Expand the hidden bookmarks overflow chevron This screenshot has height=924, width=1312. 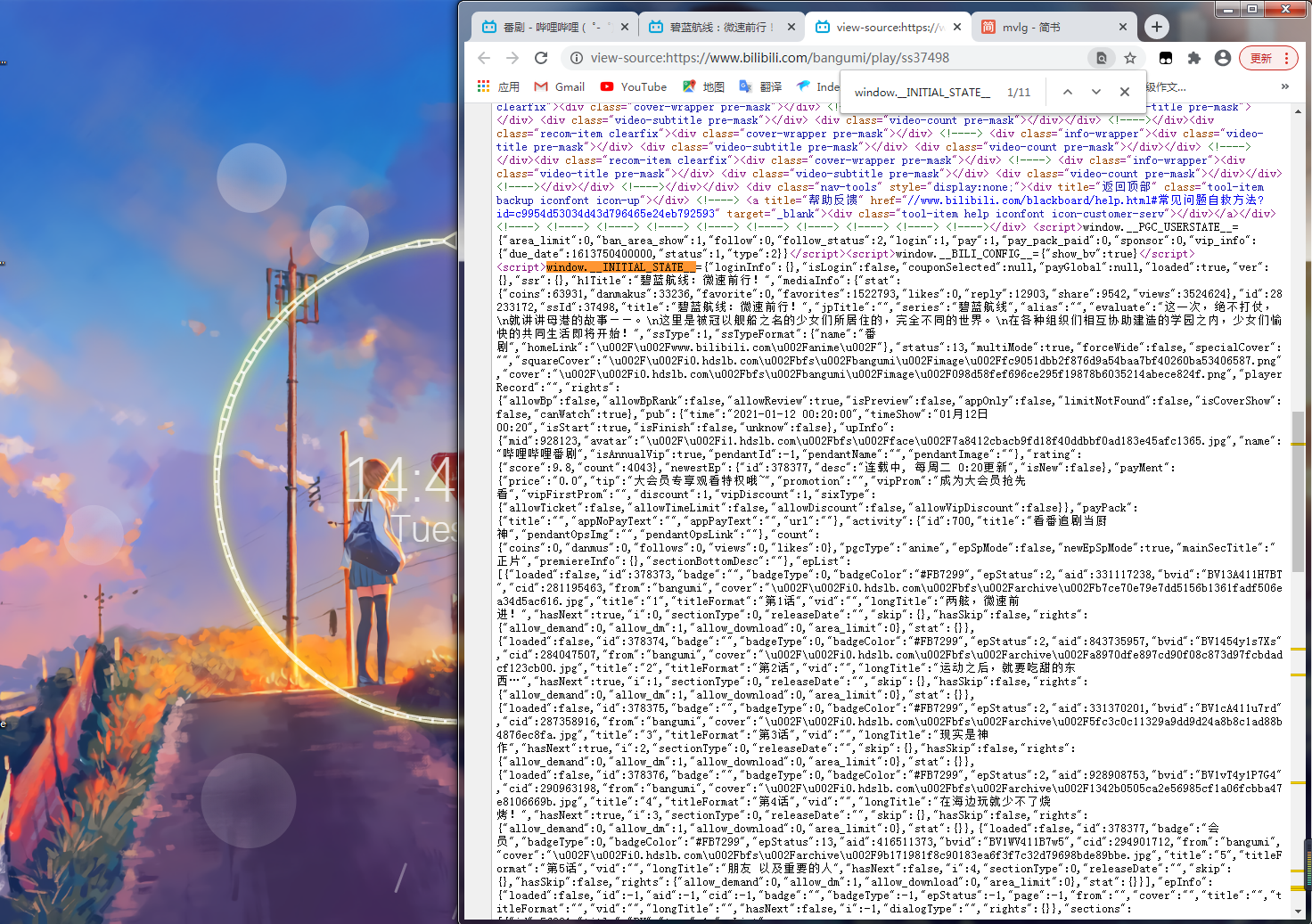[x=1284, y=86]
